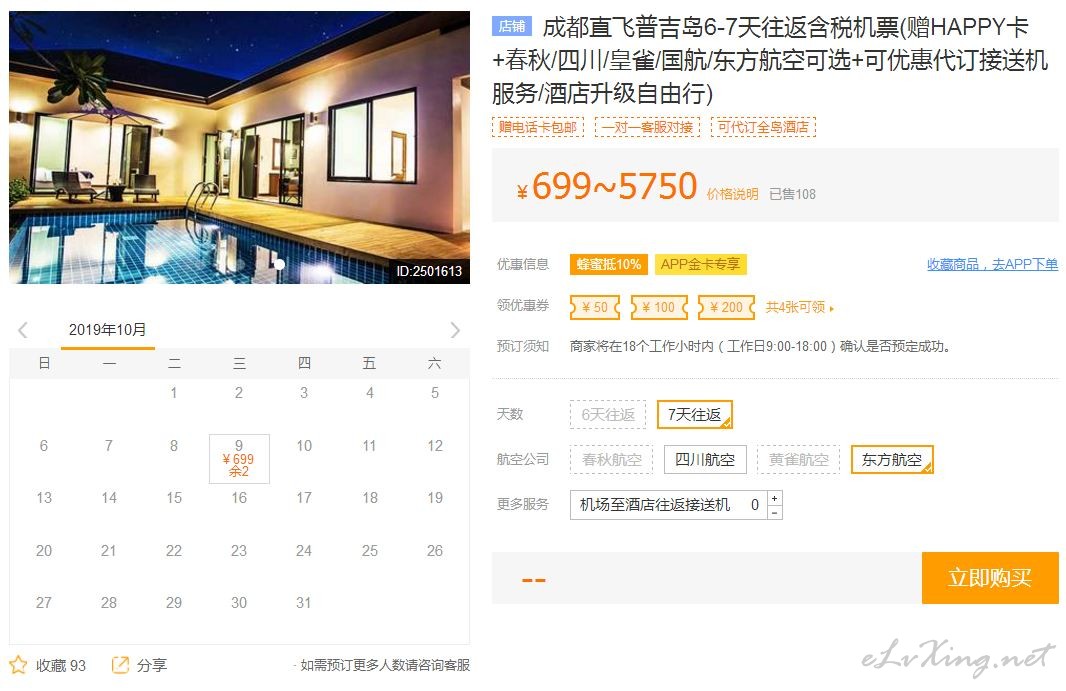Click the 店铺 shop badge
Viewport: 1066px width, 691px height.
click(x=511, y=26)
